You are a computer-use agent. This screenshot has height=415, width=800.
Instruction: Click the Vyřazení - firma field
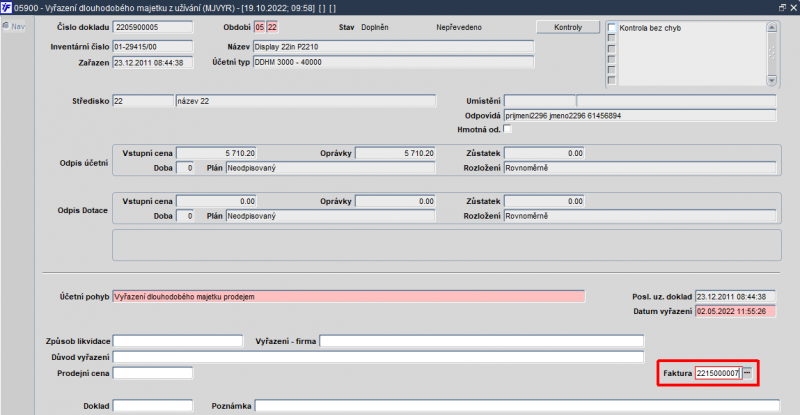tap(482, 341)
